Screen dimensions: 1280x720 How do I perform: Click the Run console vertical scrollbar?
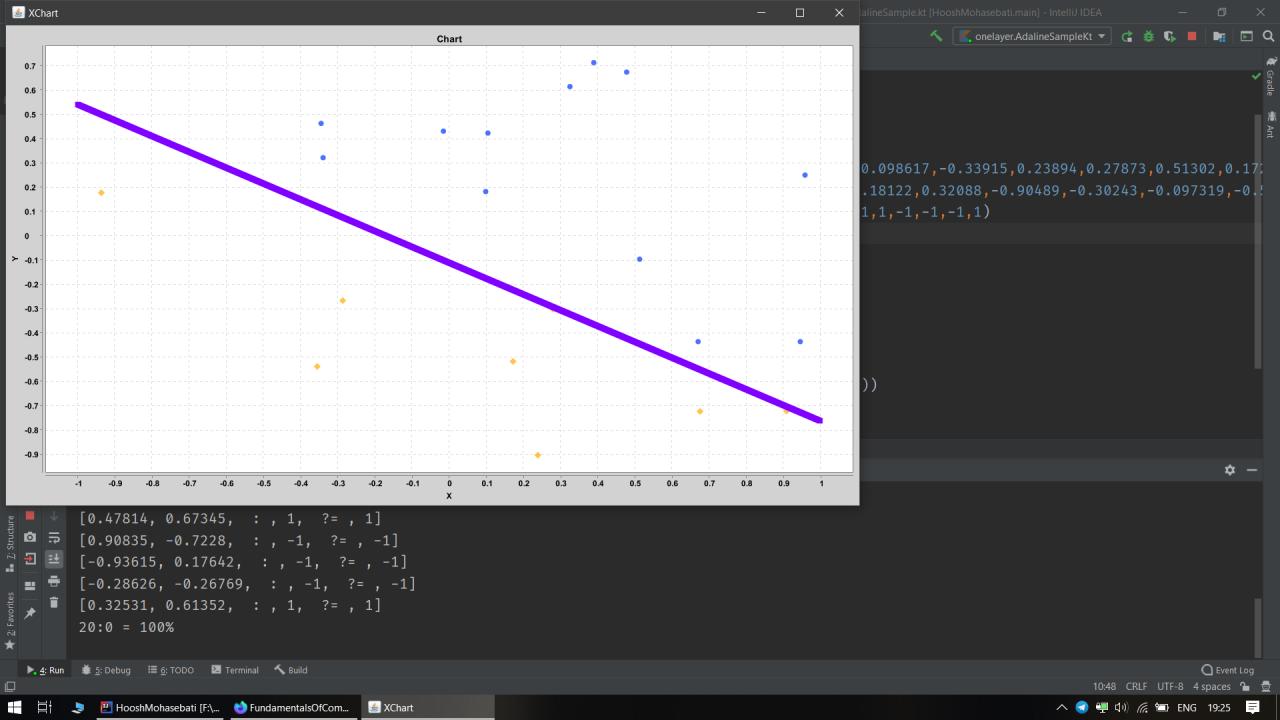1258,628
